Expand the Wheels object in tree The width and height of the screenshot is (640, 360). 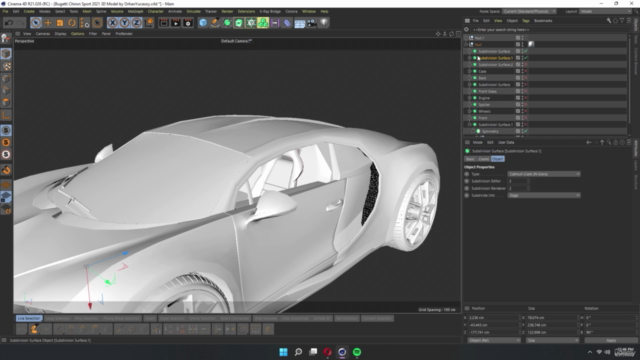coord(469,111)
